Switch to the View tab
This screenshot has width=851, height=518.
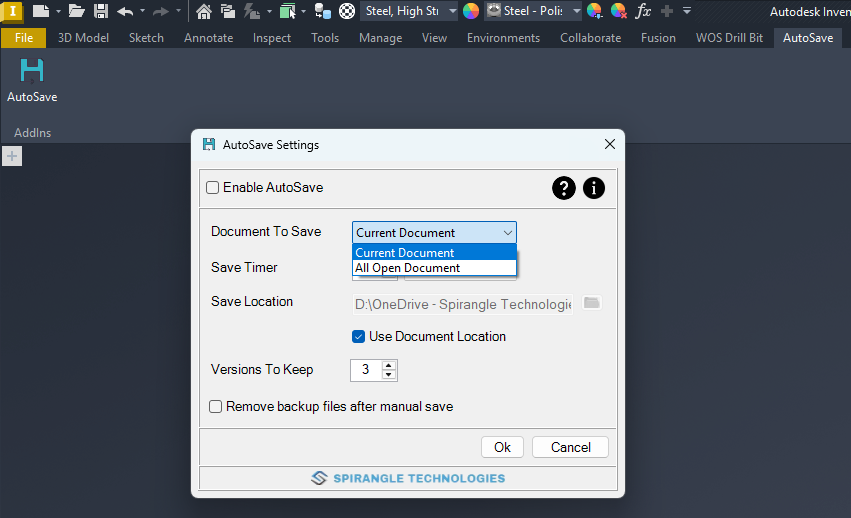click(434, 38)
